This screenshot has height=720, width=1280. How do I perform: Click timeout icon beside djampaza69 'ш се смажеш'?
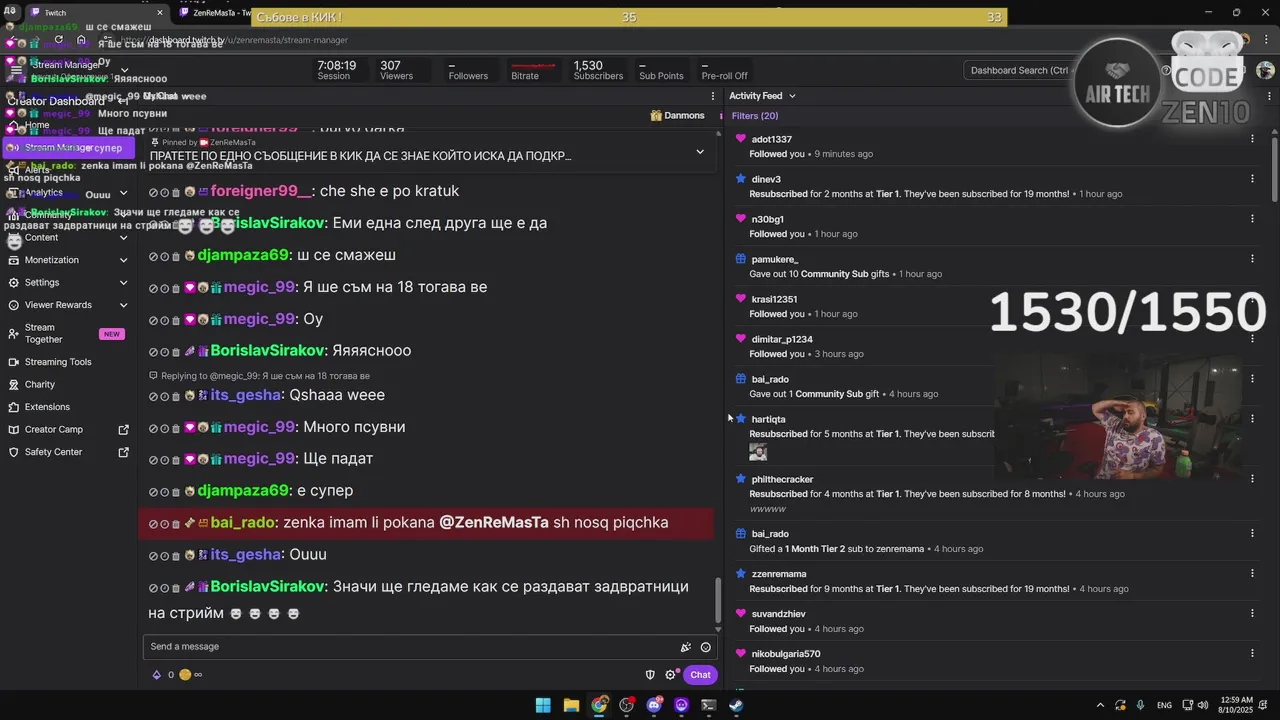165,256
